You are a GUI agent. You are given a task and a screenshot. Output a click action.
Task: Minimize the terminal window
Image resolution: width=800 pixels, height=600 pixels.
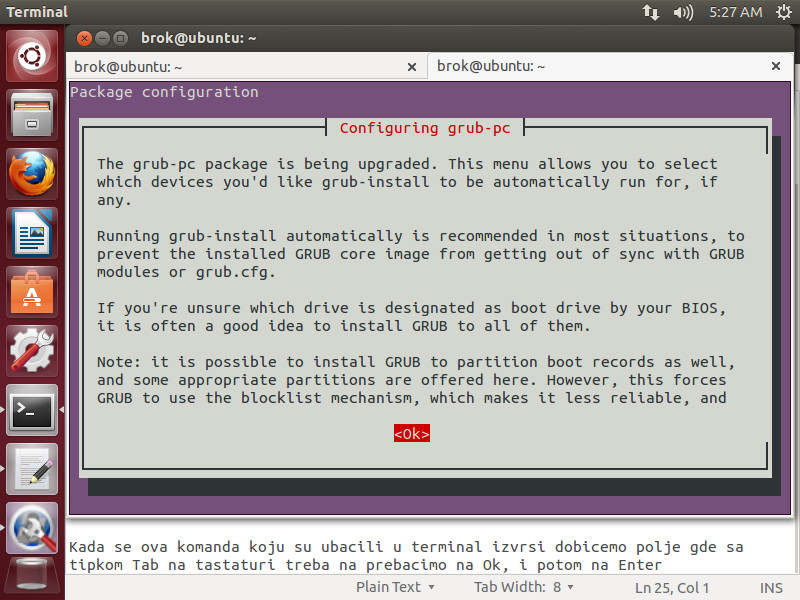pyautogui.click(x=103, y=38)
